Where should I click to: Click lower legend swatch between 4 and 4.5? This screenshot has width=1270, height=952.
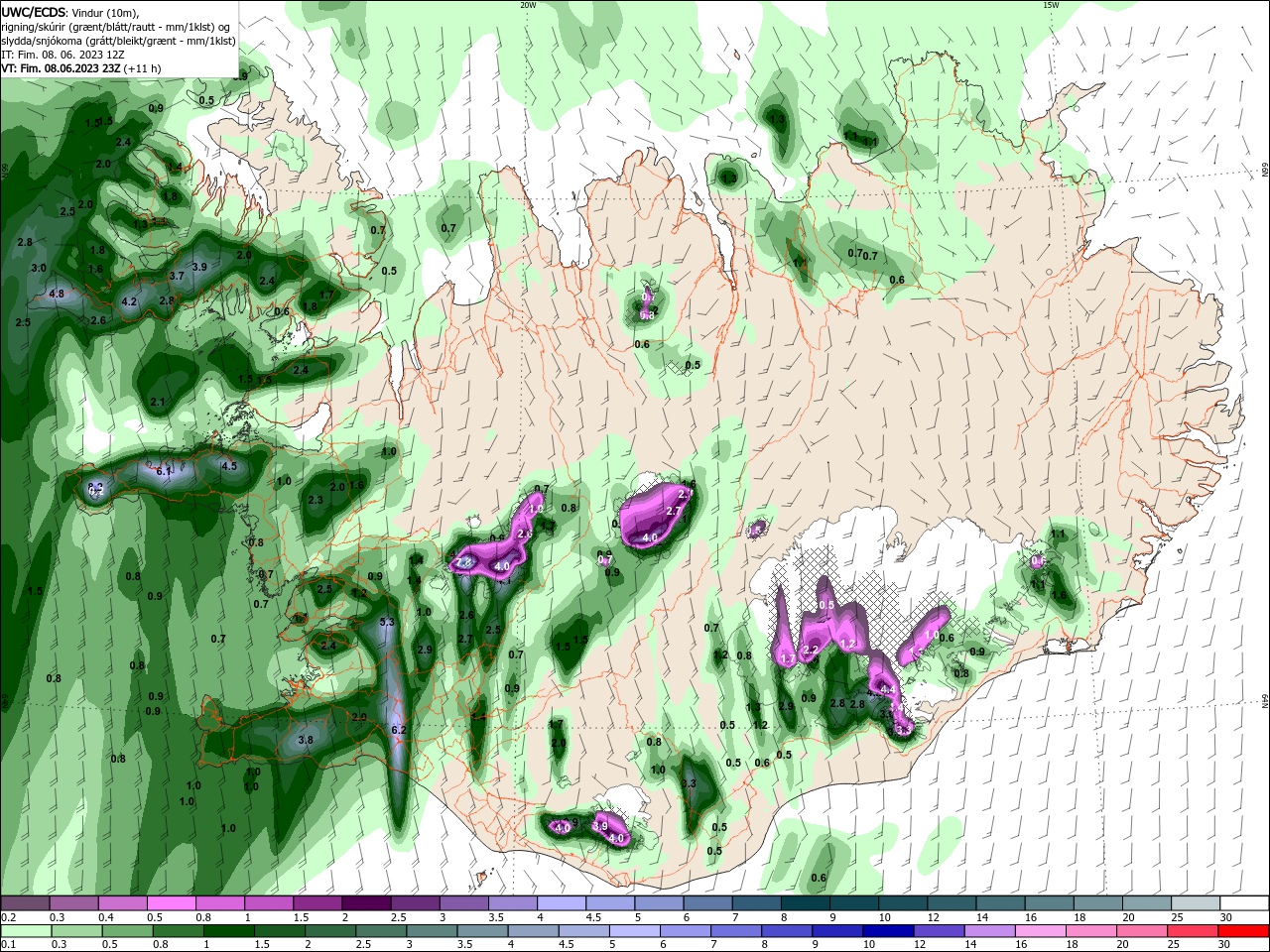(x=533, y=931)
